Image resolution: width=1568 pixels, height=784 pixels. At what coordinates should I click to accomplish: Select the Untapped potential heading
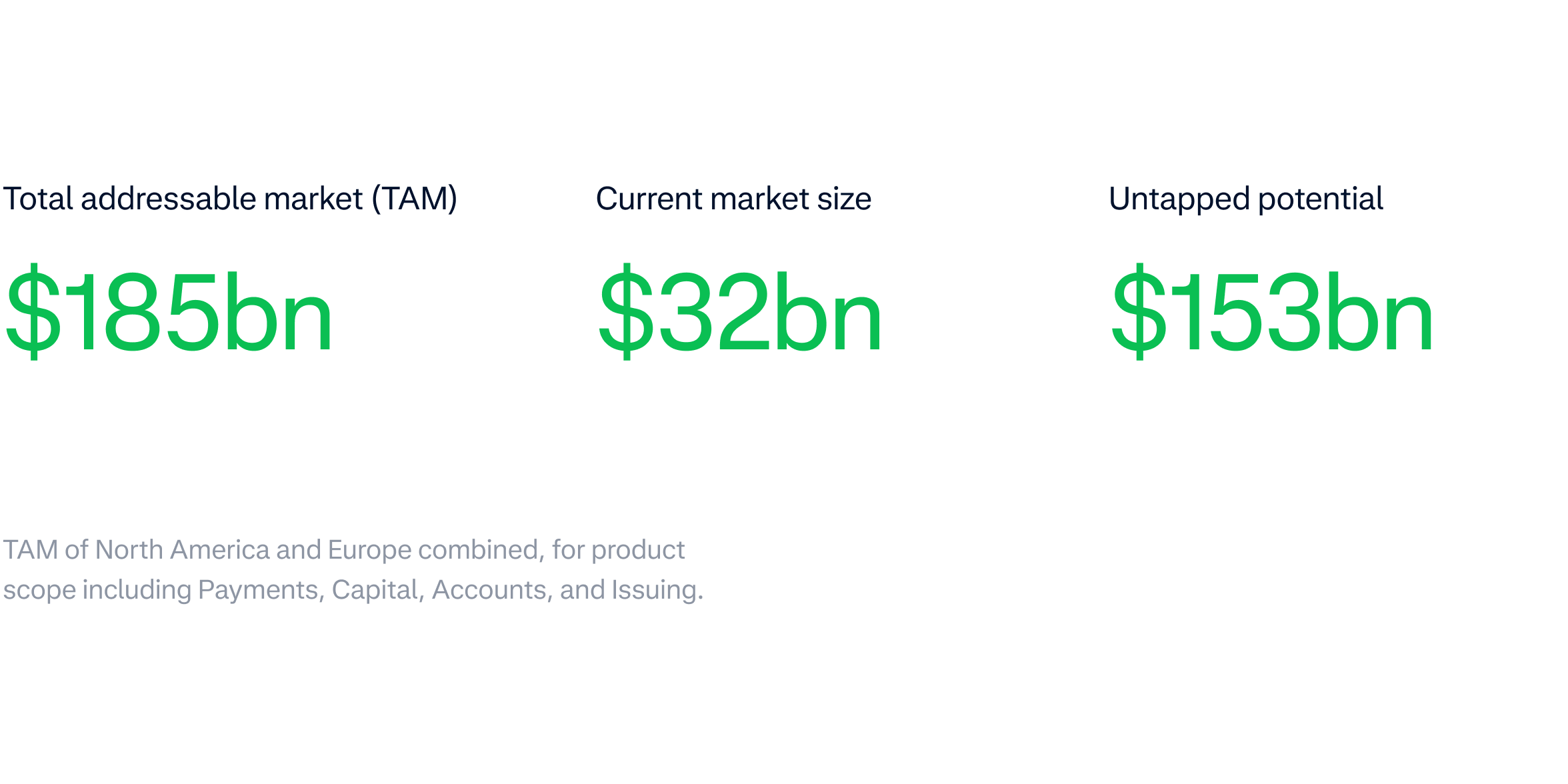point(1245,199)
